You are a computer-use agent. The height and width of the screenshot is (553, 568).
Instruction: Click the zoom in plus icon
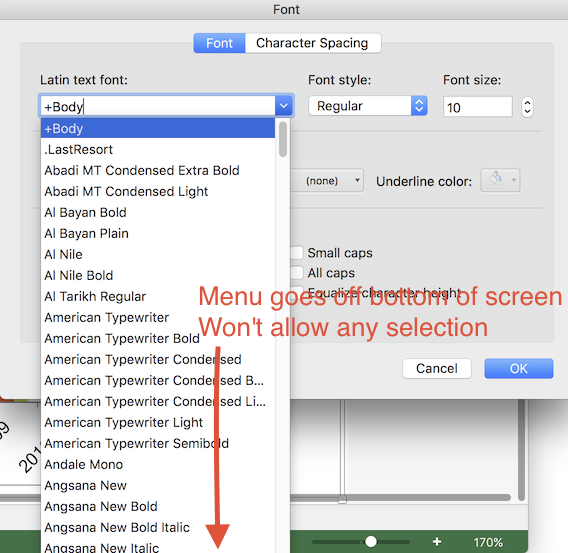[x=437, y=541]
